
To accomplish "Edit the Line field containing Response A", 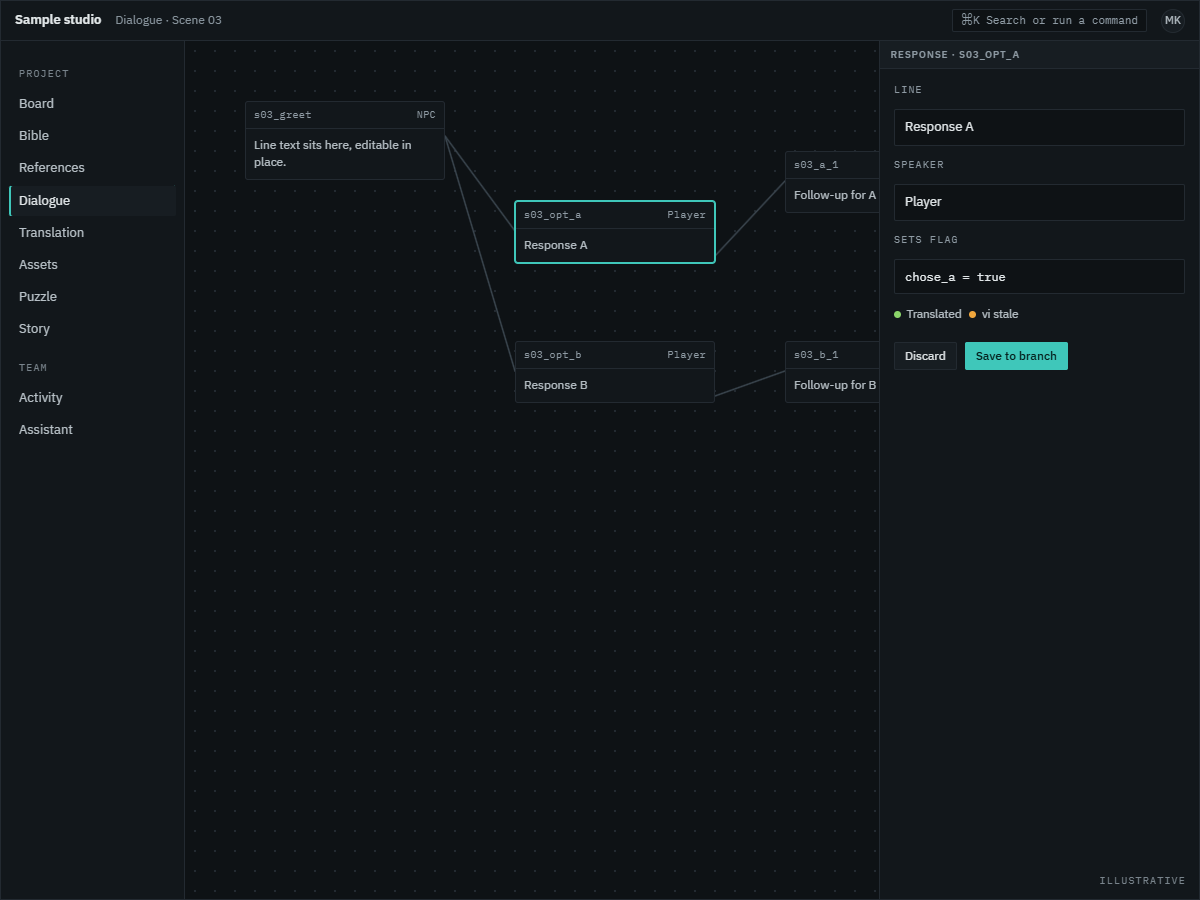I will (x=1039, y=127).
